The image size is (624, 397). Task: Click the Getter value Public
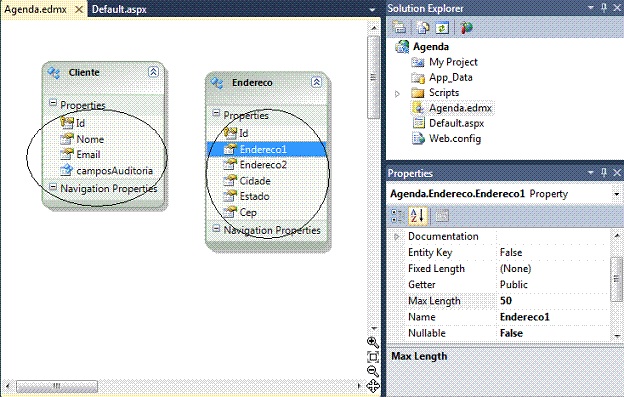click(513, 285)
